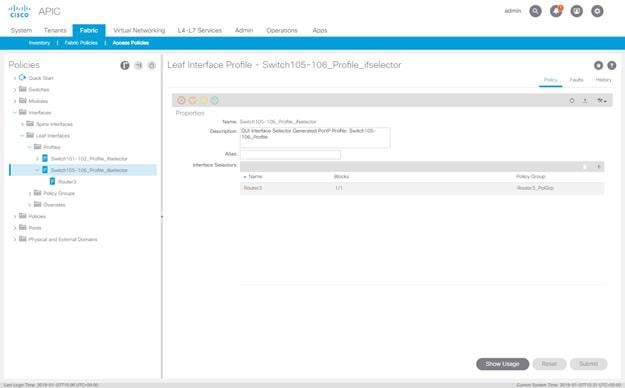Screen dimensions: 625x388
Task: Click the download icon in the profile toolbar
Action: pos(585,101)
